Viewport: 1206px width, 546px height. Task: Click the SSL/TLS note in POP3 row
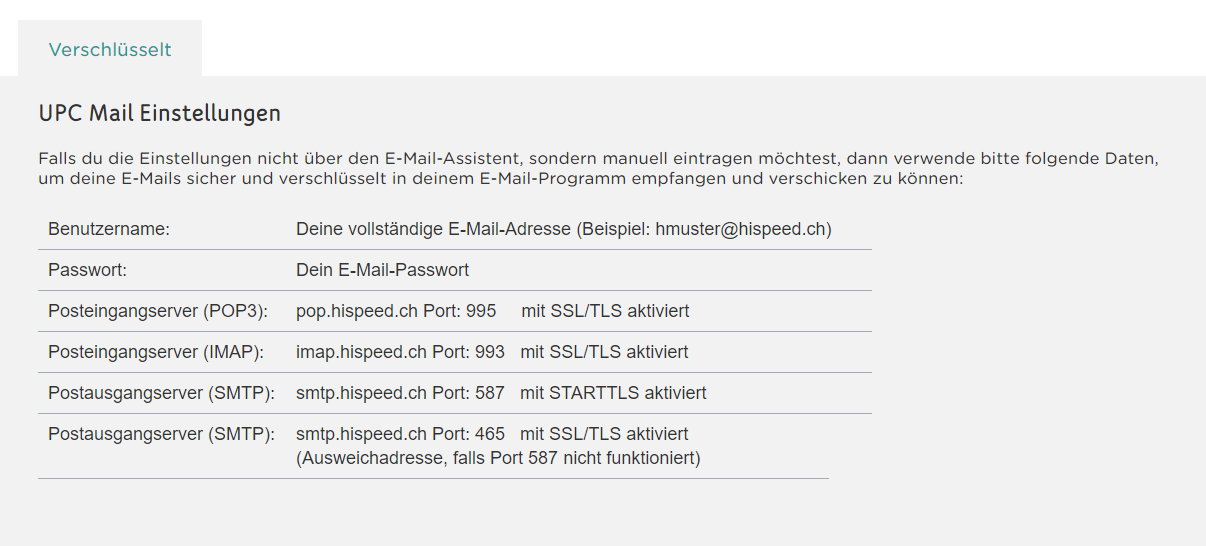pos(605,311)
